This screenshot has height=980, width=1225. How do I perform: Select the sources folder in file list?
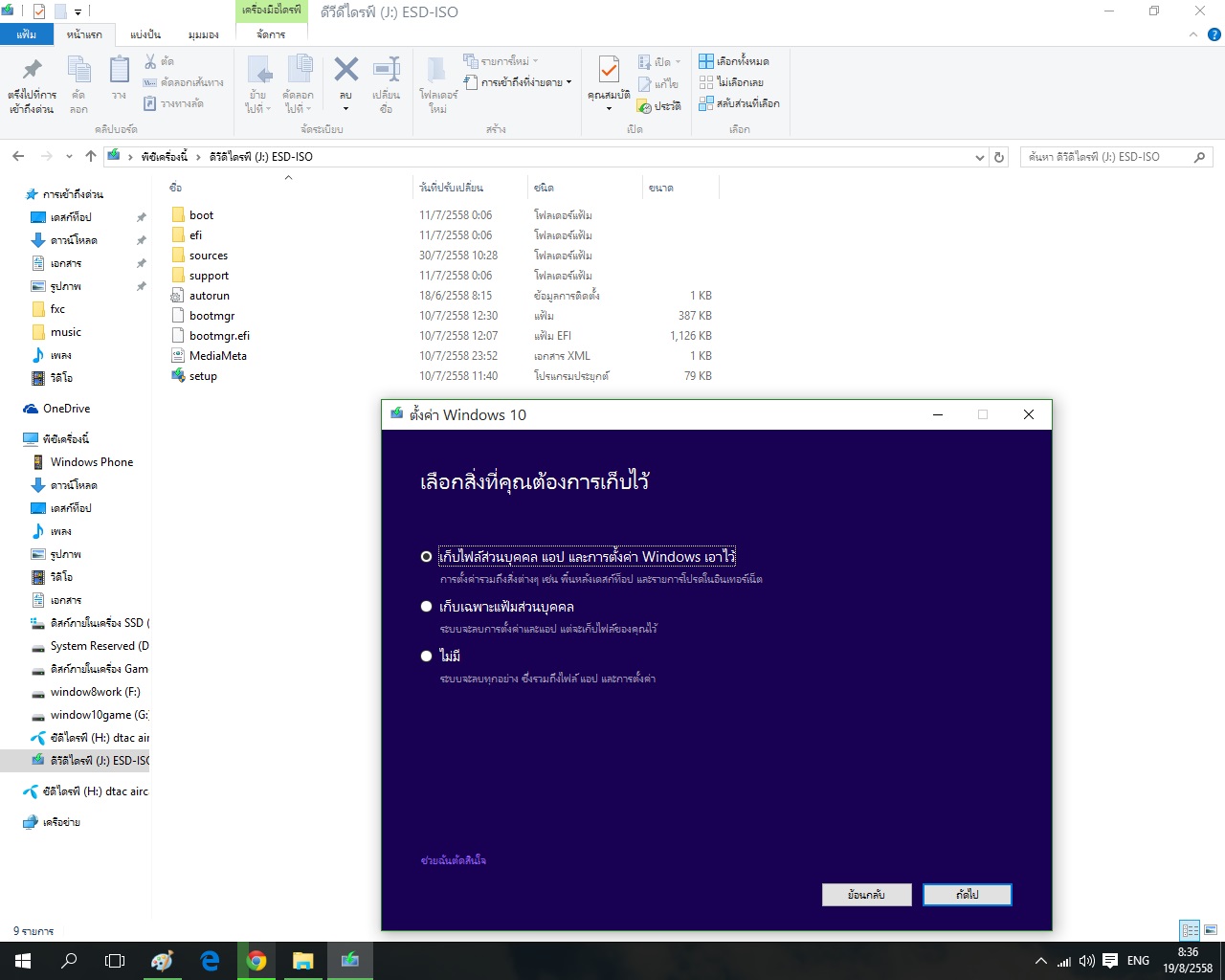pos(209,256)
